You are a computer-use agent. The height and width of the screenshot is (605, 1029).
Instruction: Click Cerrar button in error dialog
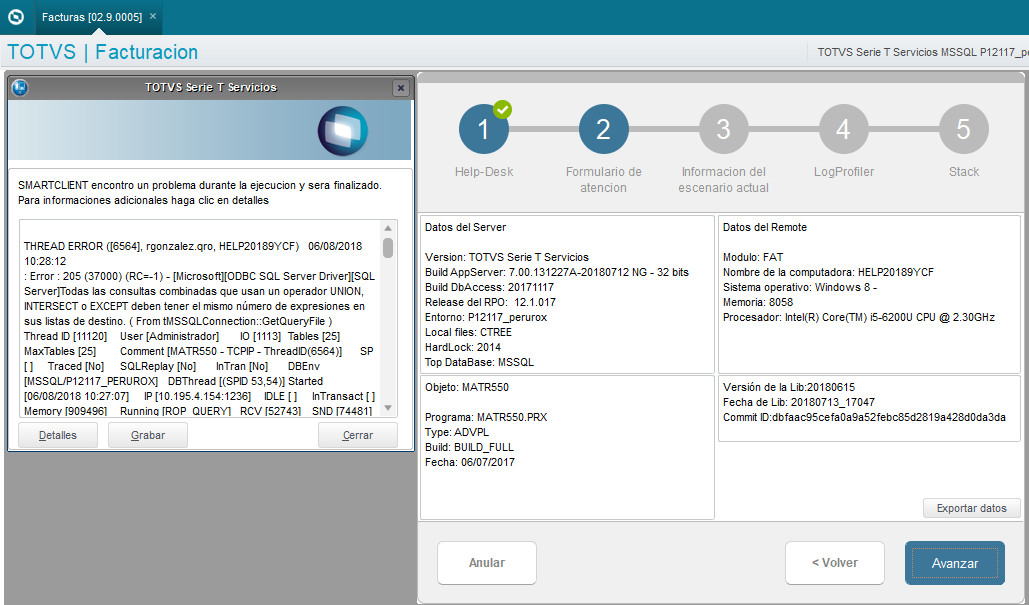coord(358,435)
